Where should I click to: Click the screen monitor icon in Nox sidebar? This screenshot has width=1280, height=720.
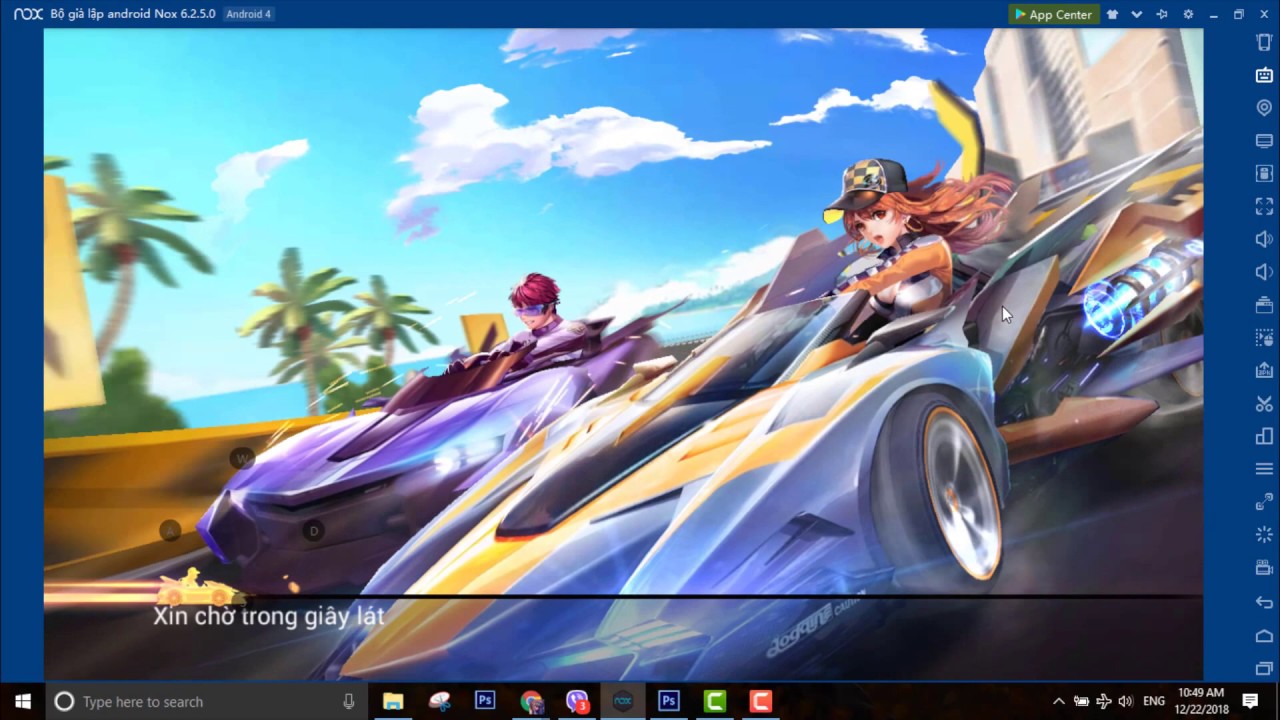(1264, 141)
